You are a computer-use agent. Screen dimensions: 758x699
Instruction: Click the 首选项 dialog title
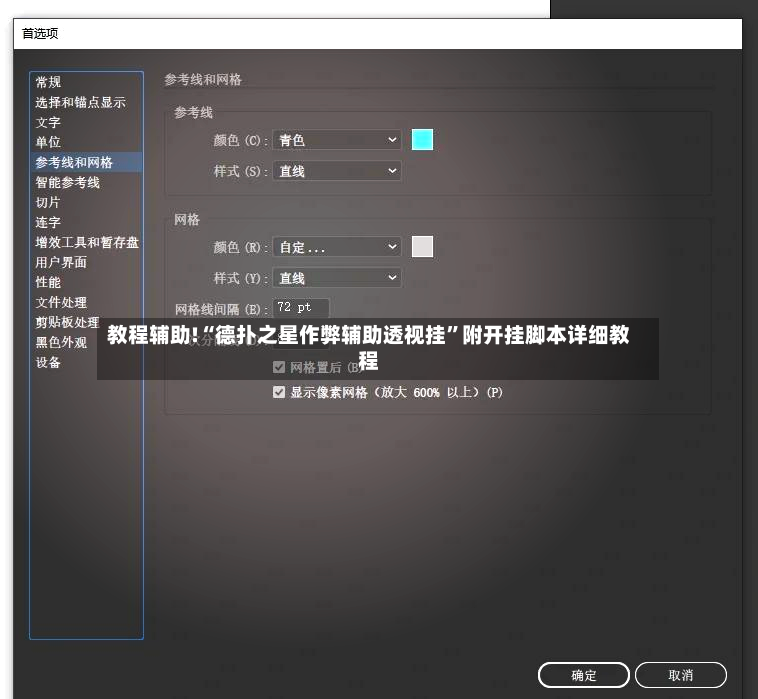click(x=40, y=33)
